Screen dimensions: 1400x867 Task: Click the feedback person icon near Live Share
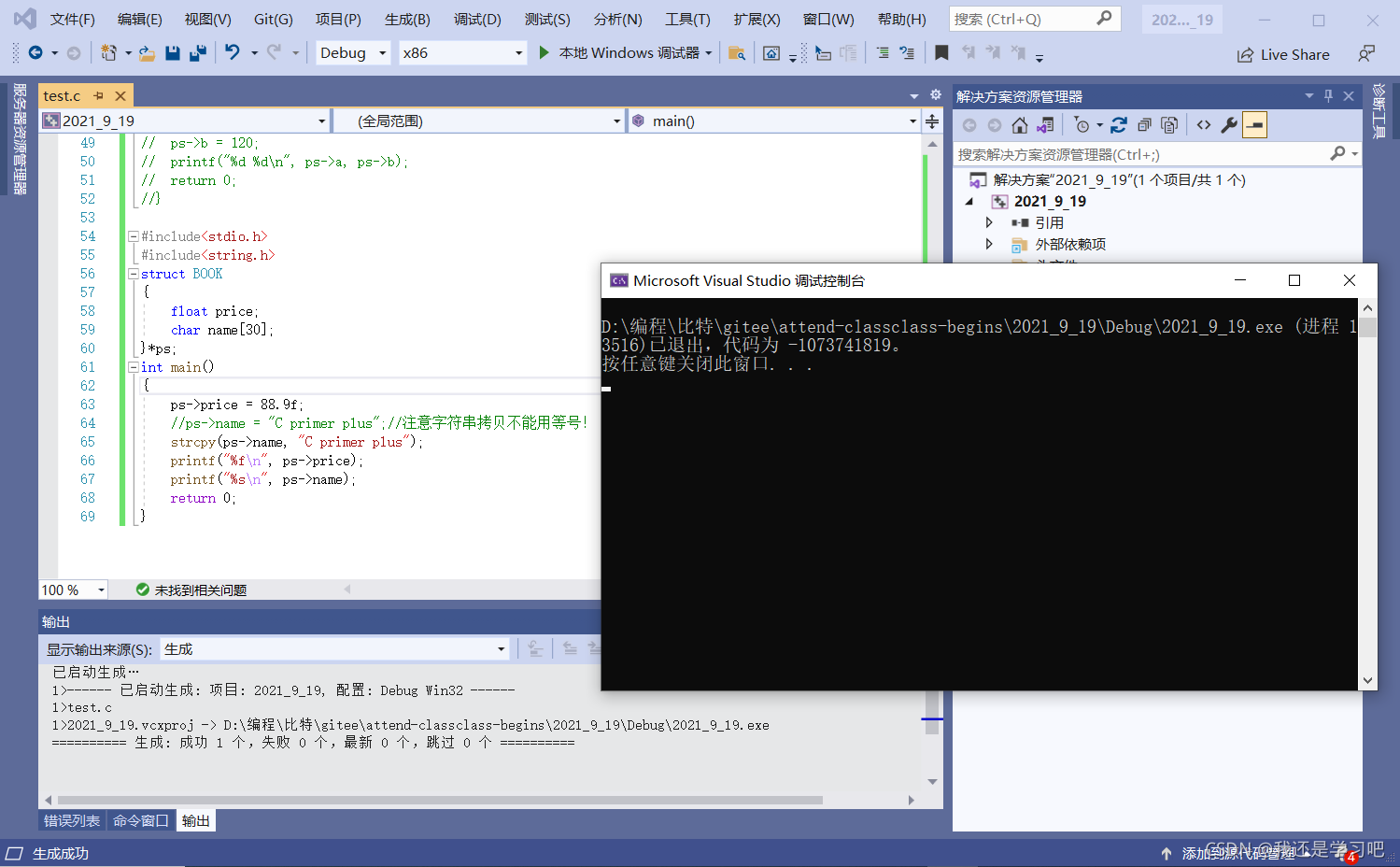click(1366, 54)
